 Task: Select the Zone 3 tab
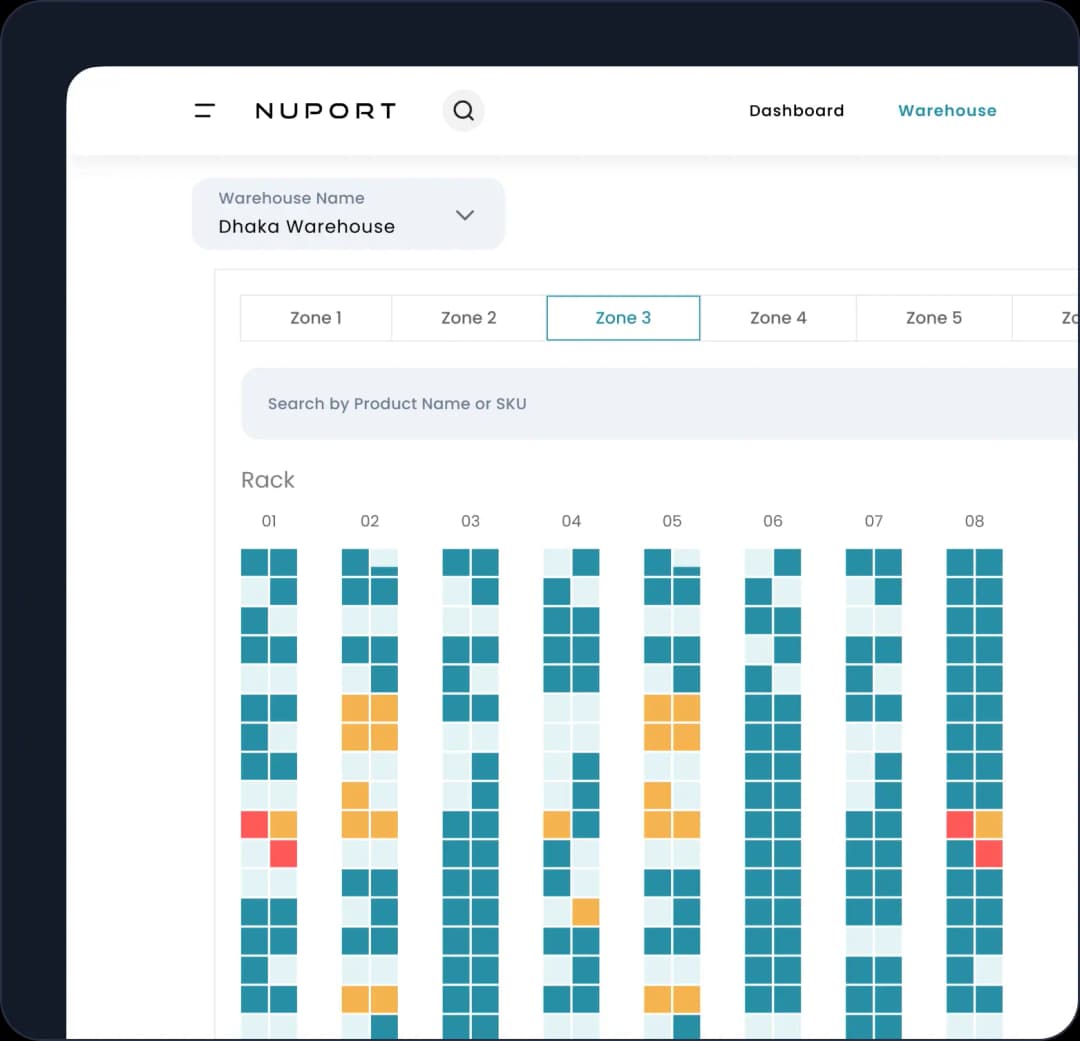point(623,318)
